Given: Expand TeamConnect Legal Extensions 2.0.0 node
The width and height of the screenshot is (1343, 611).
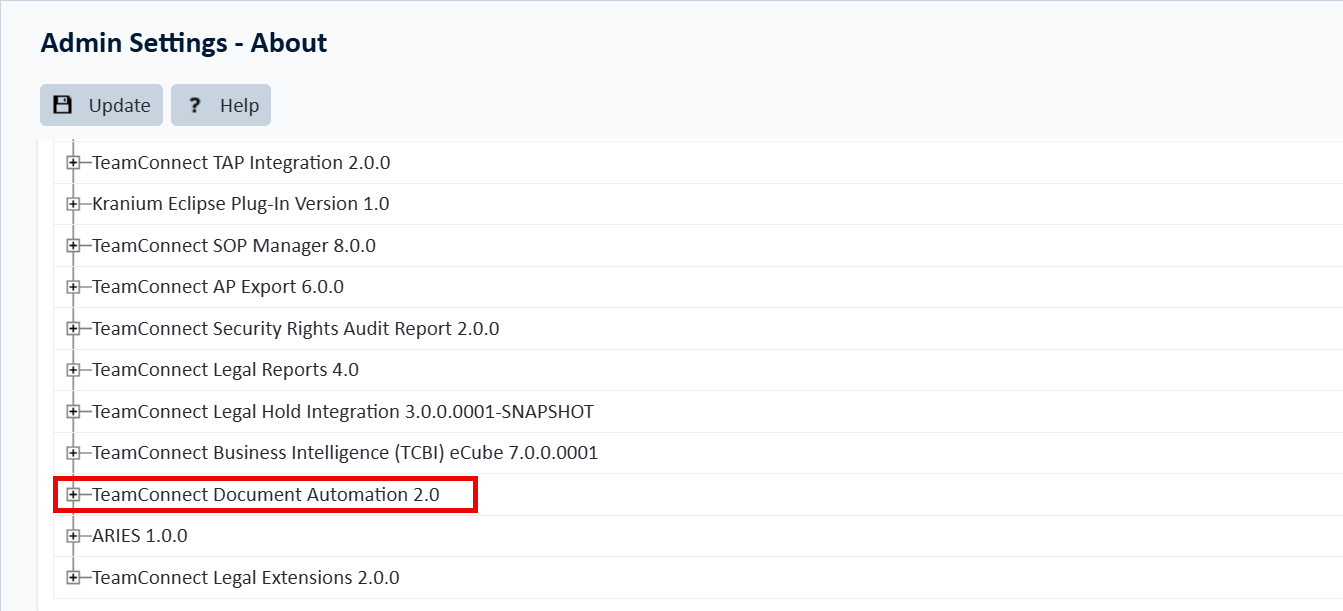Looking at the screenshot, I should pyautogui.click(x=73, y=578).
